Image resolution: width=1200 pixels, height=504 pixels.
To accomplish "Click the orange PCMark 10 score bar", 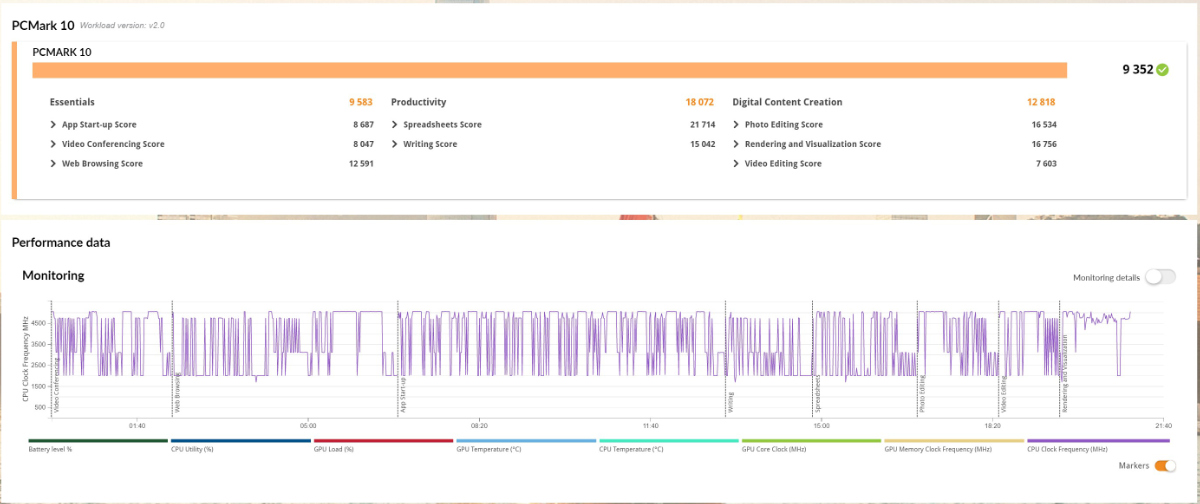I will click(549, 70).
